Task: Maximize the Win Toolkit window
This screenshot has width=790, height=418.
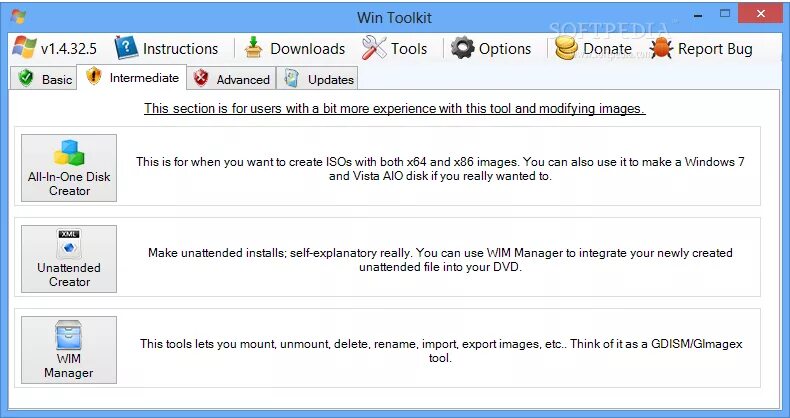Action: tap(725, 14)
